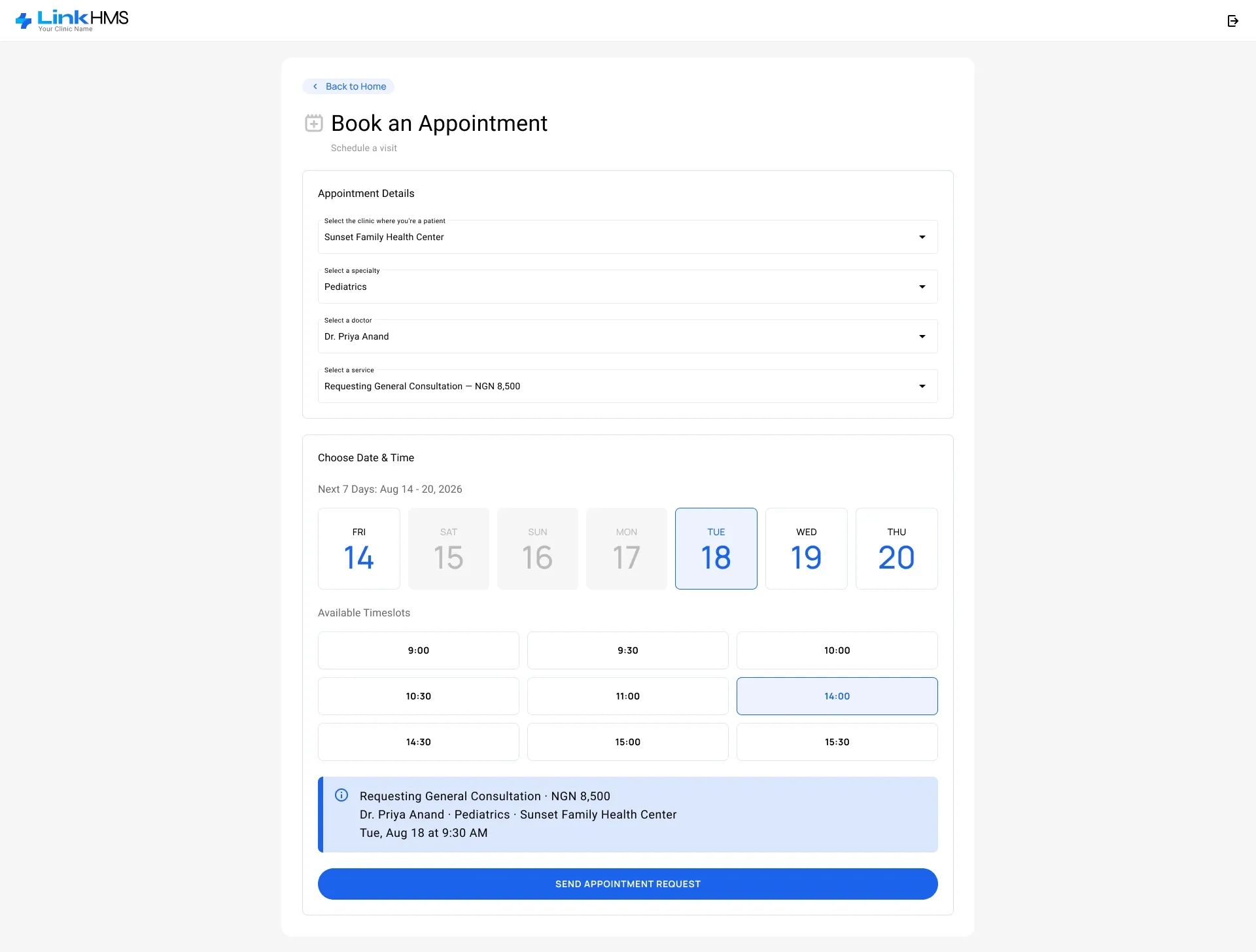The width and height of the screenshot is (1256, 952).
Task: Open the service dropdown showing General Consultation
Action: click(x=628, y=386)
